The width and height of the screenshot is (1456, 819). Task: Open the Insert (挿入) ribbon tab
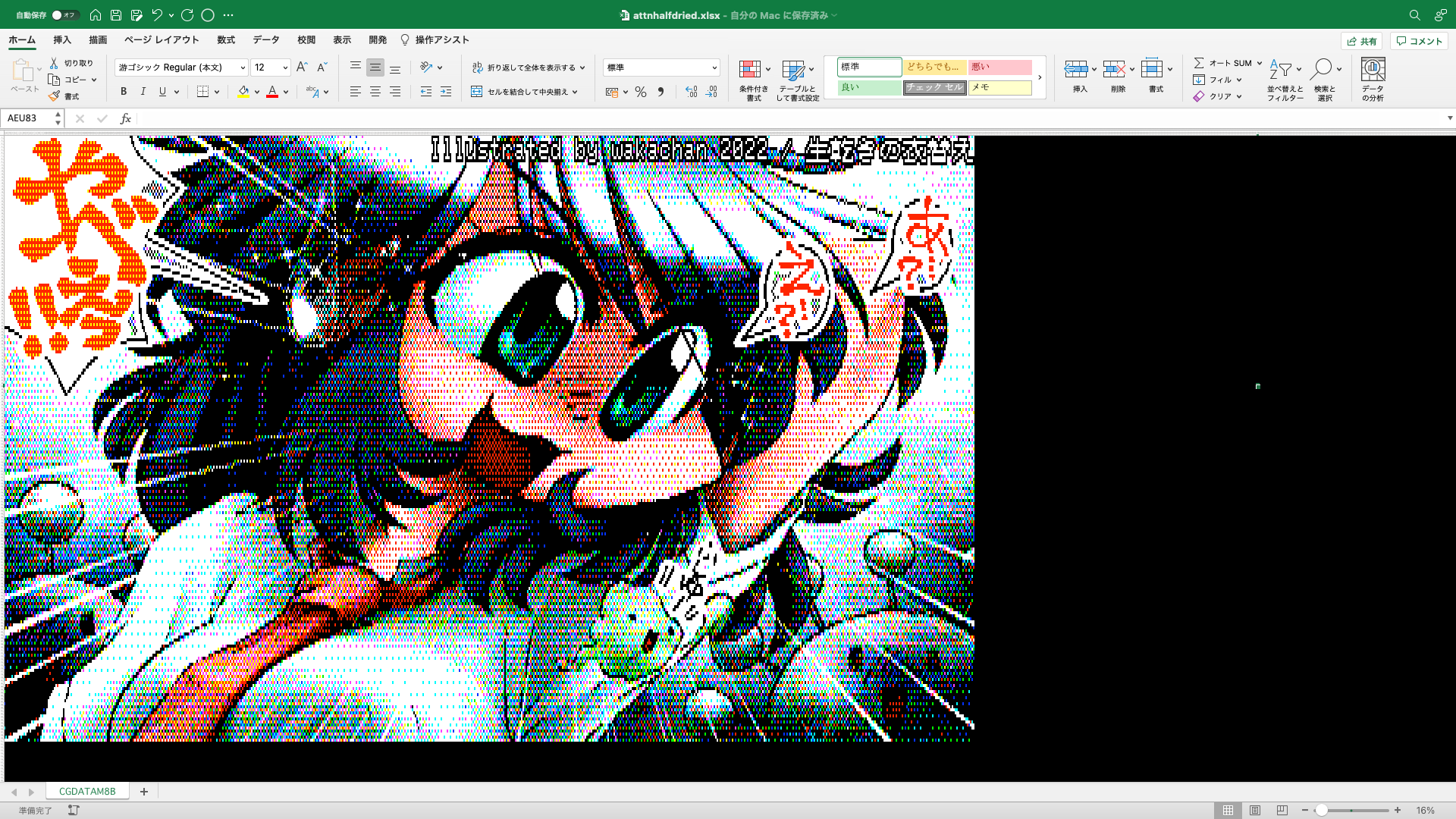[x=62, y=40]
